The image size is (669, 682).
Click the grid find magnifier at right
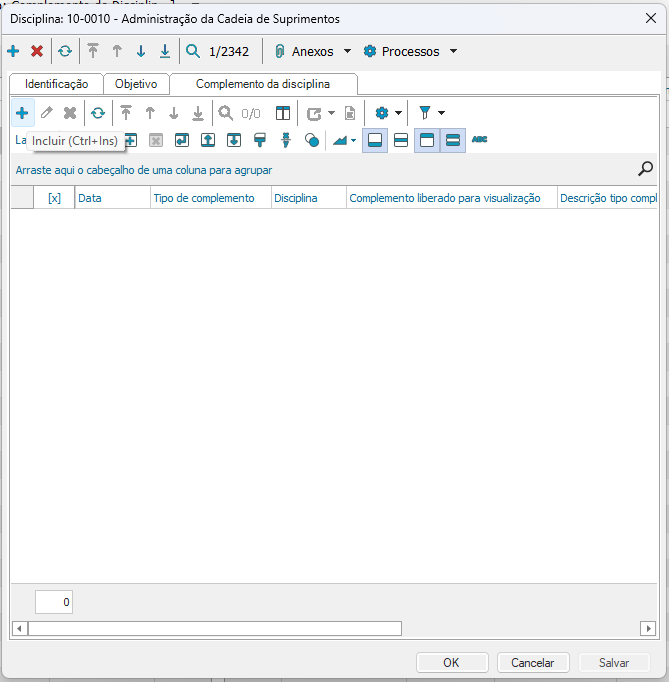[645, 169]
